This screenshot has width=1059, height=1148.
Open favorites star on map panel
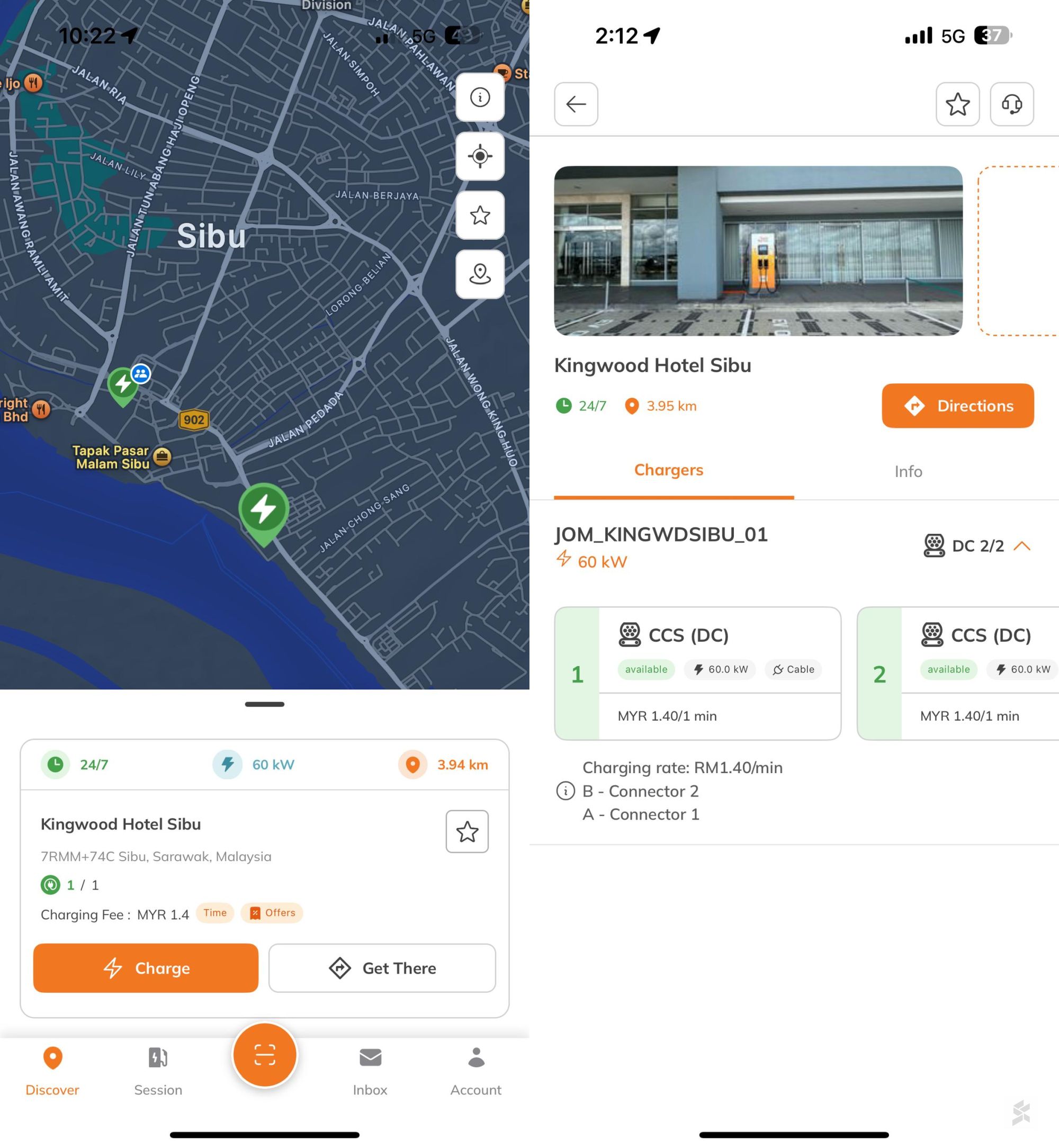pyautogui.click(x=480, y=215)
